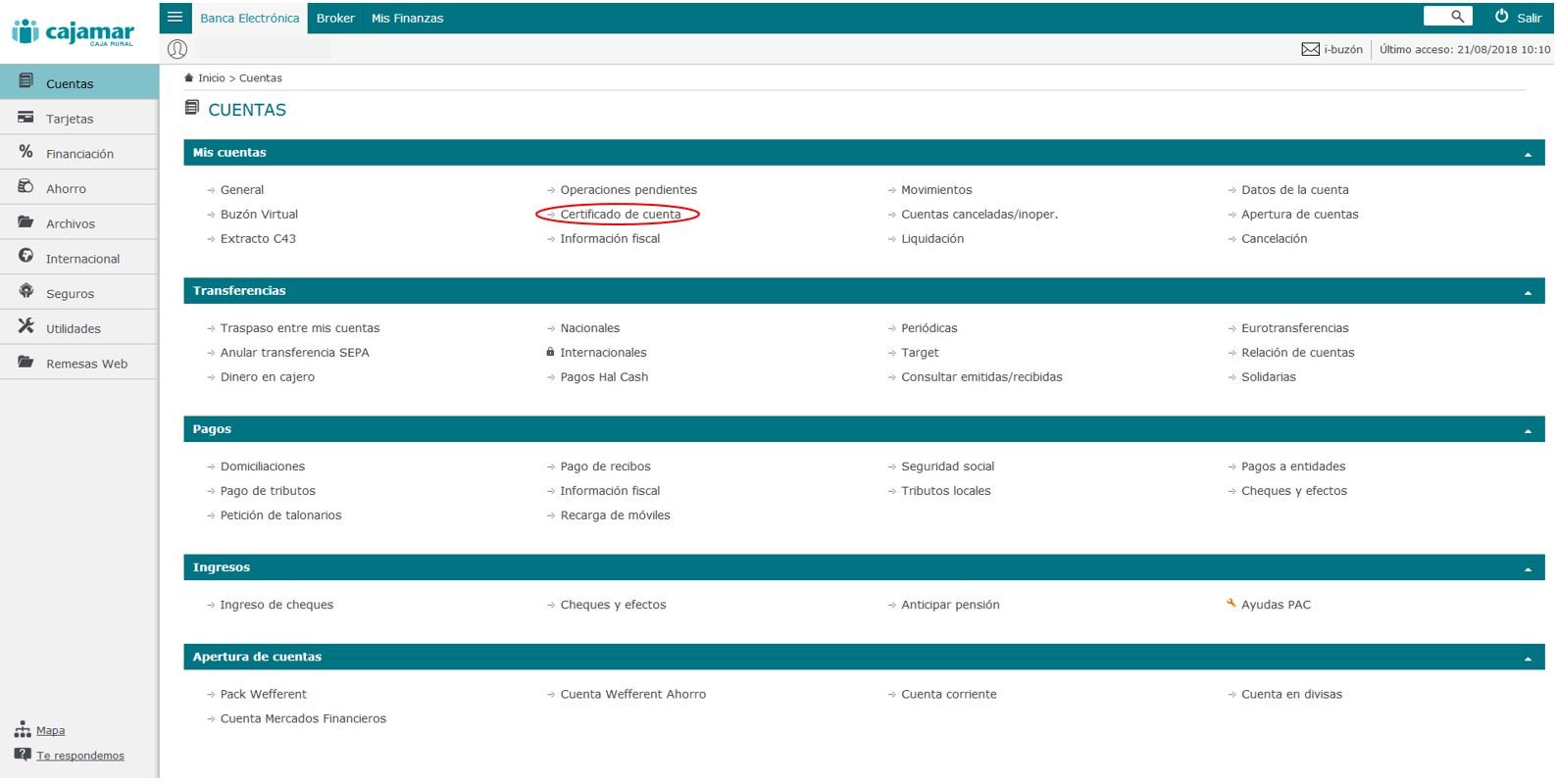Image resolution: width=1556 pixels, height=784 pixels.
Task: Click Ingreso de cheques link
Action: click(x=276, y=605)
